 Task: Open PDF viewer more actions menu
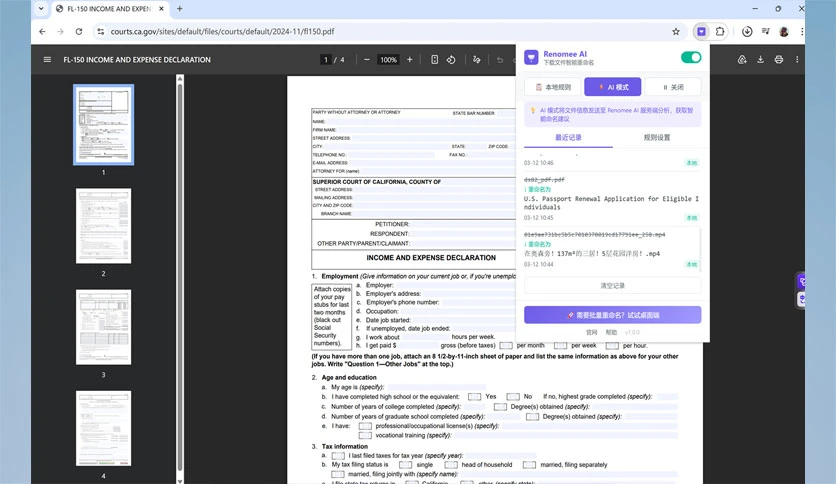[x=797, y=60]
